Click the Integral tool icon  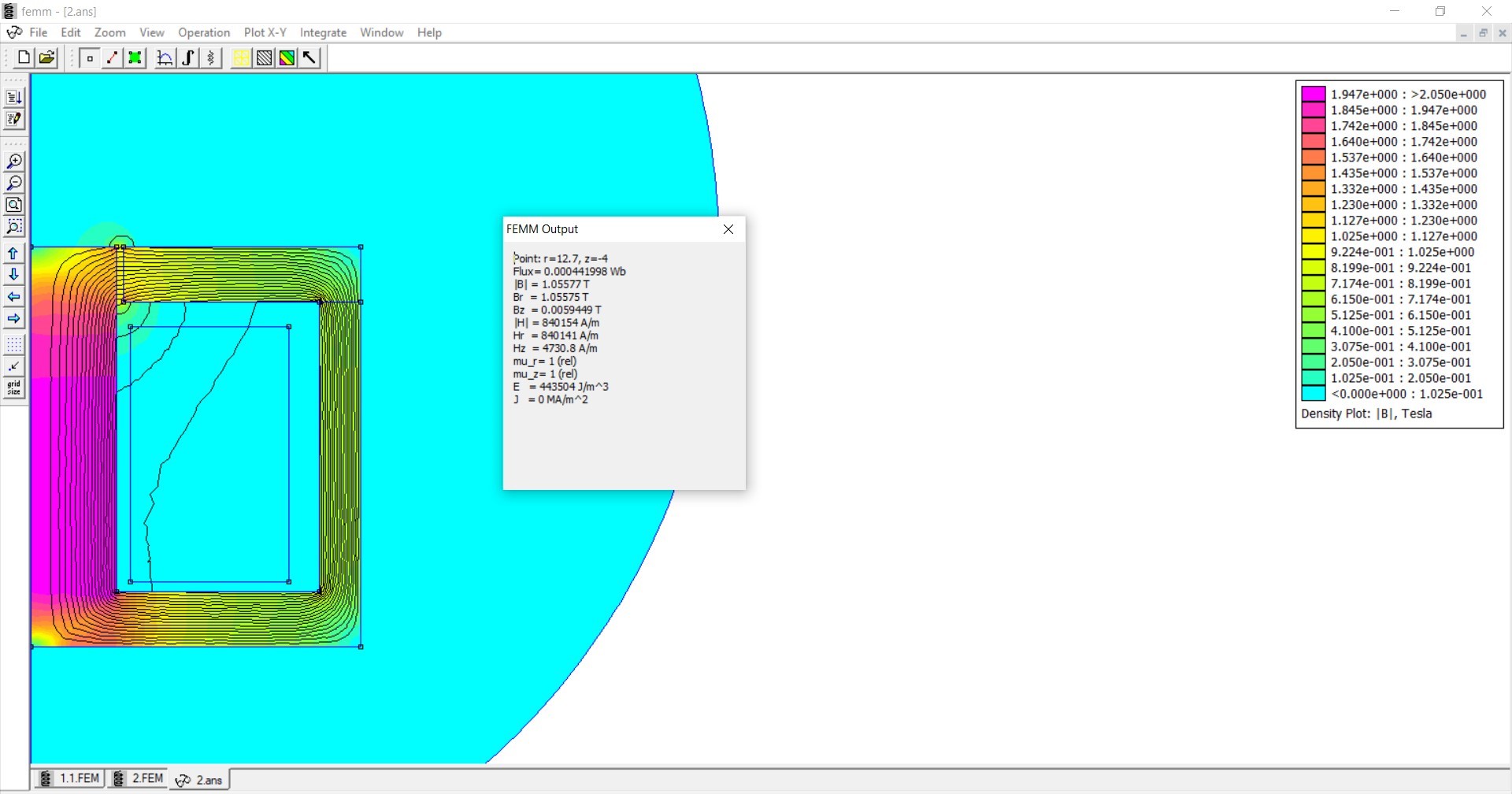pos(188,58)
